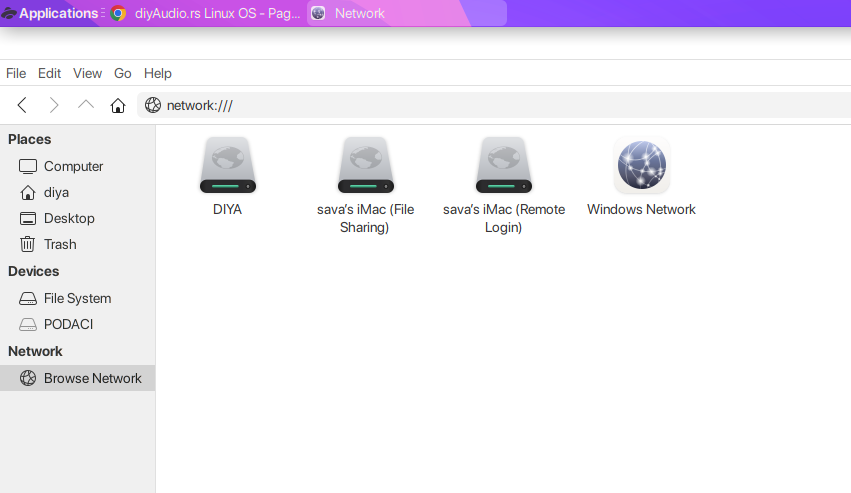Open Desktop in Places sidebar
851x493 pixels.
78,218
